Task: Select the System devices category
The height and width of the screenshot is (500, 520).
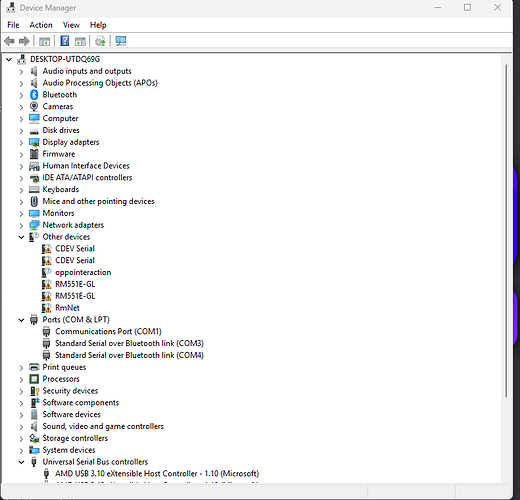Action: tap(69, 450)
